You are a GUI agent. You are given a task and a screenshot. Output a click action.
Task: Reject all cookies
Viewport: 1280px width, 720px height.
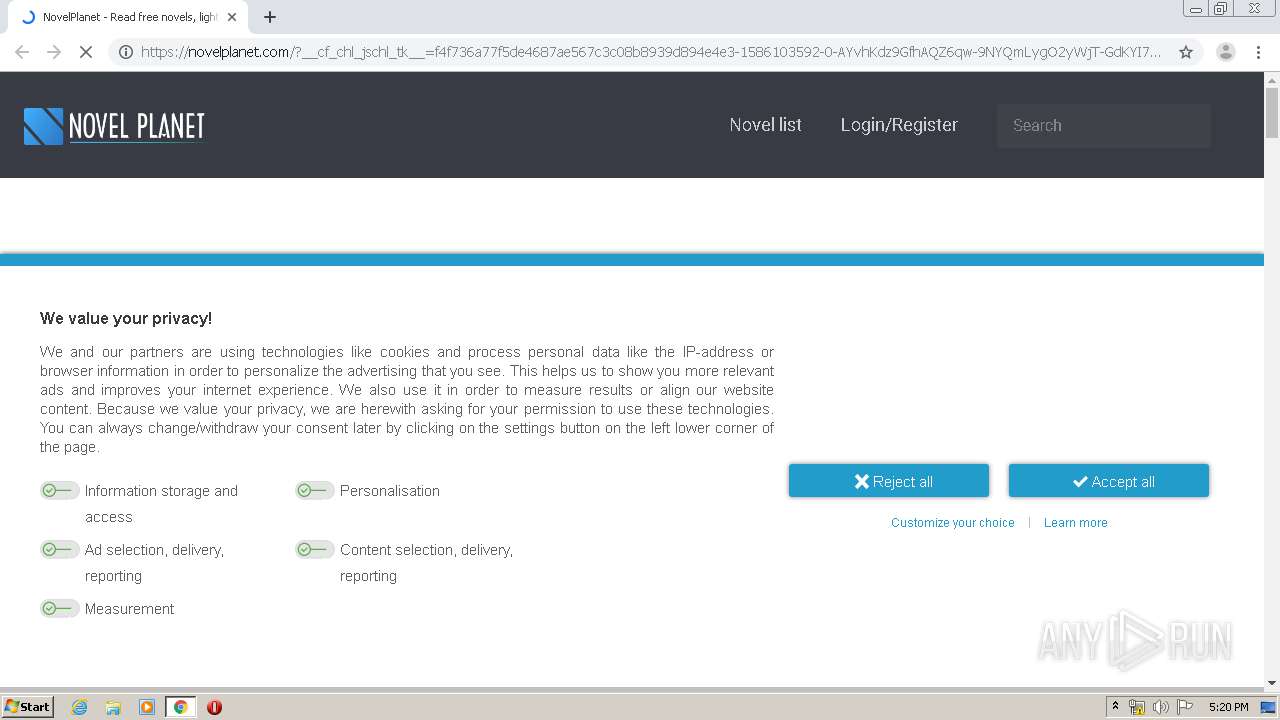[889, 481]
